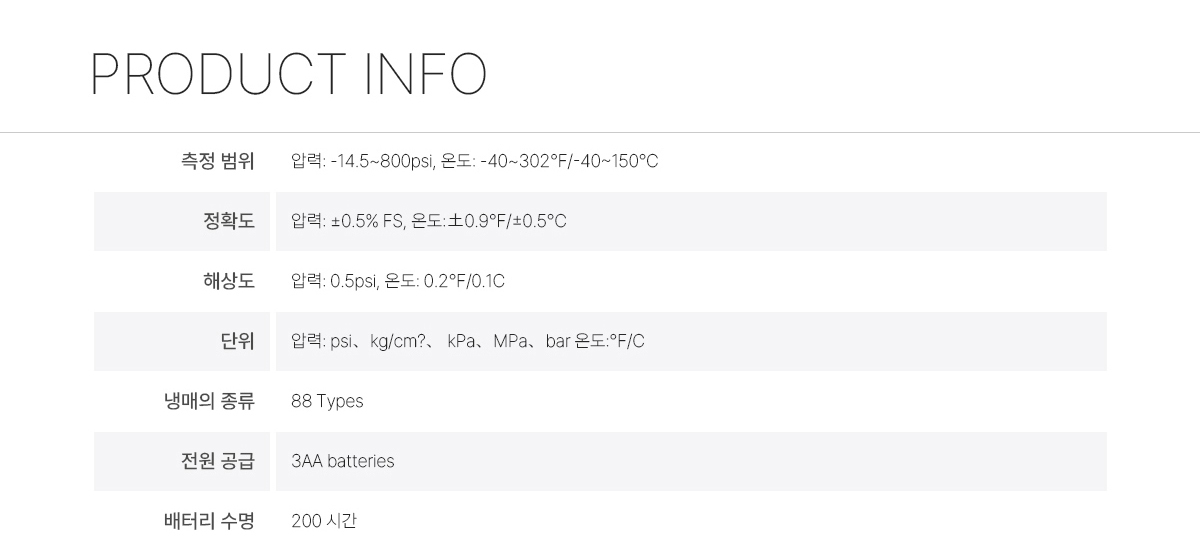1200x550 pixels.
Task: Click the 3AA batteries value
Action: tap(343, 461)
